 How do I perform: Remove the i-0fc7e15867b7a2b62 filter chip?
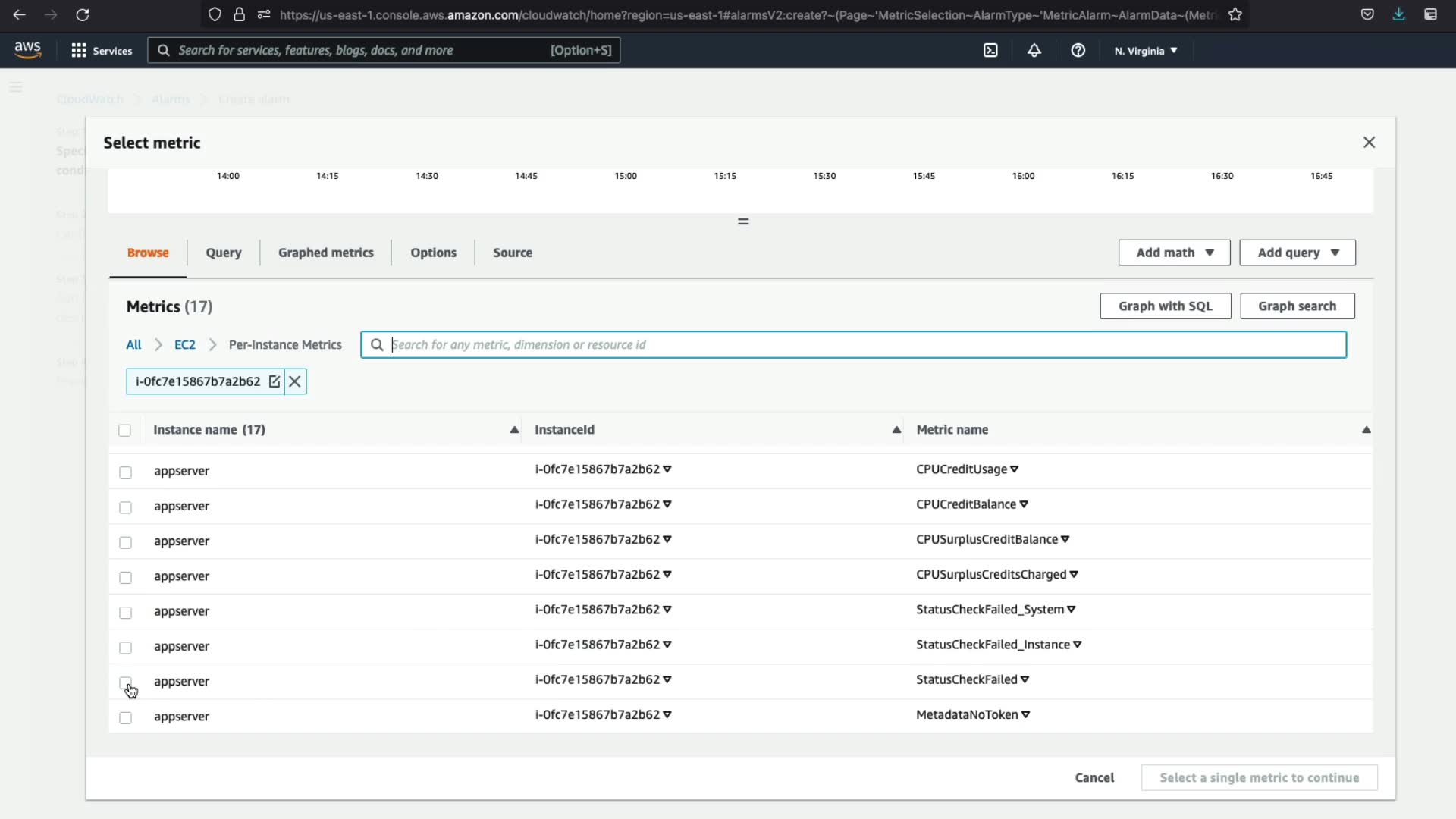point(295,381)
